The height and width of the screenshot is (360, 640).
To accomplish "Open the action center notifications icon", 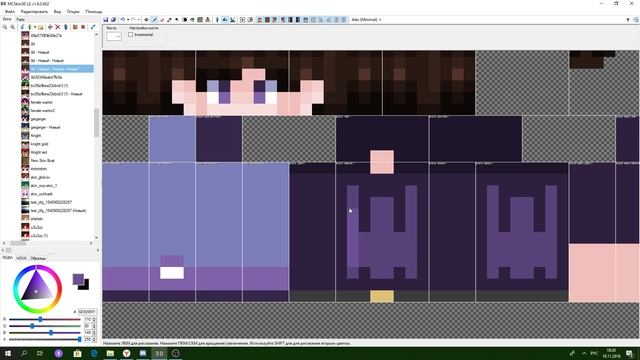I will click(x=629, y=353).
